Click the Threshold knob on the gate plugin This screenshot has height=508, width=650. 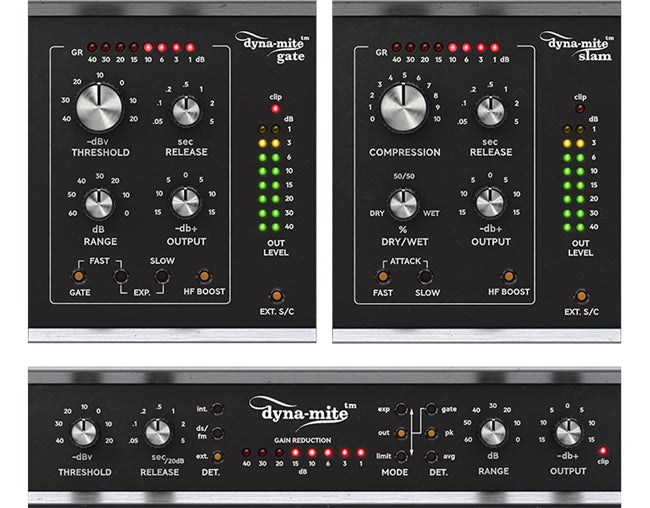pyautogui.click(x=99, y=107)
